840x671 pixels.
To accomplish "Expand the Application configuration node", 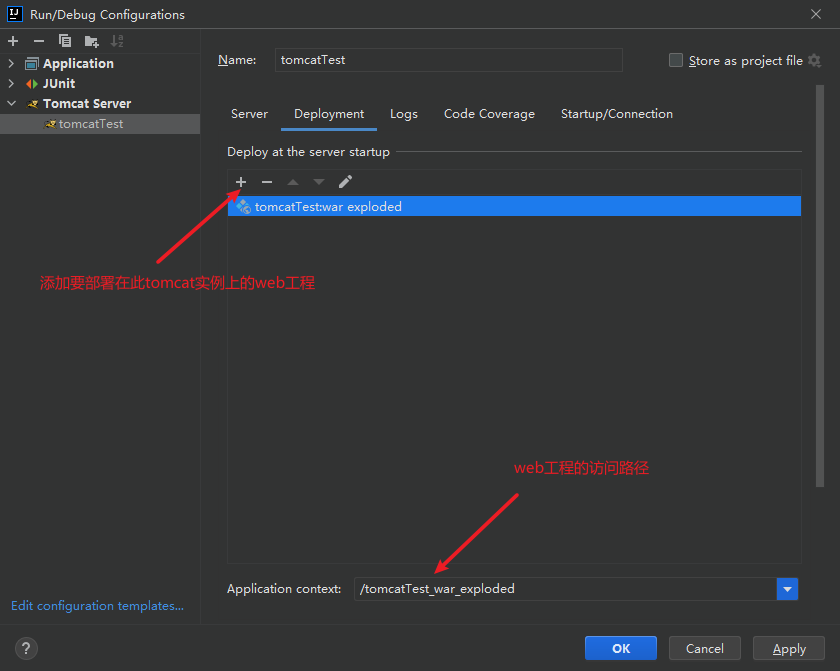I will (12, 64).
